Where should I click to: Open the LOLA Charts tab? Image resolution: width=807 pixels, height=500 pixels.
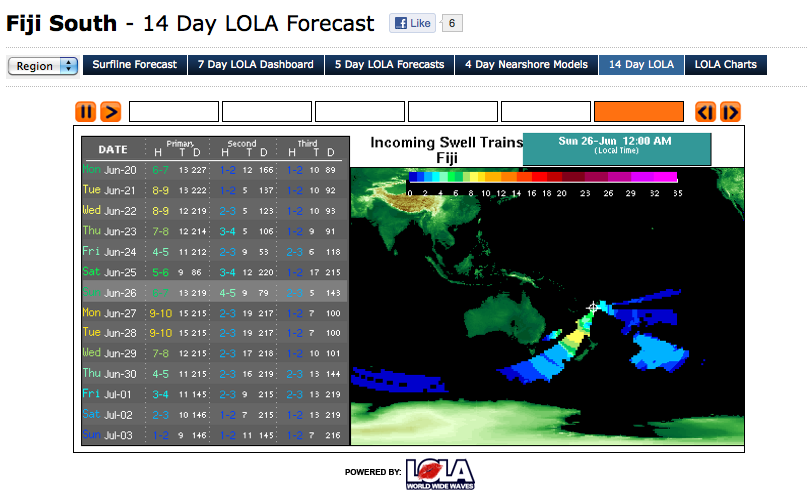click(x=726, y=65)
